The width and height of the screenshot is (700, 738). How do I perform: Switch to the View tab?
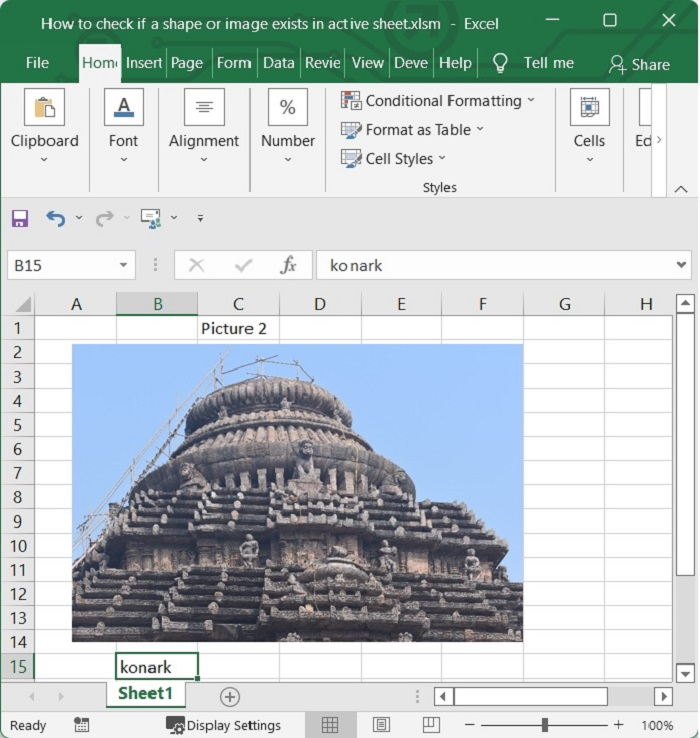coord(368,63)
